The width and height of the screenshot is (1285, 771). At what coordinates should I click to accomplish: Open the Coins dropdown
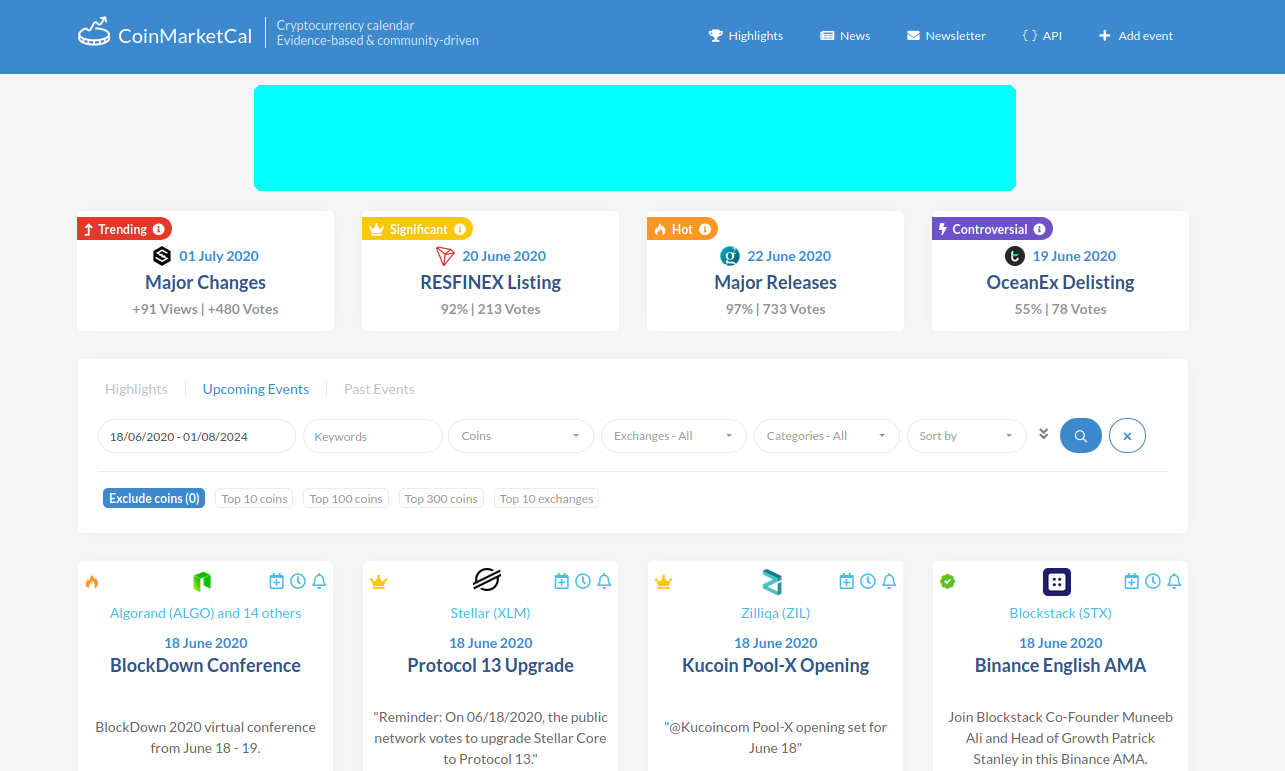click(x=520, y=436)
